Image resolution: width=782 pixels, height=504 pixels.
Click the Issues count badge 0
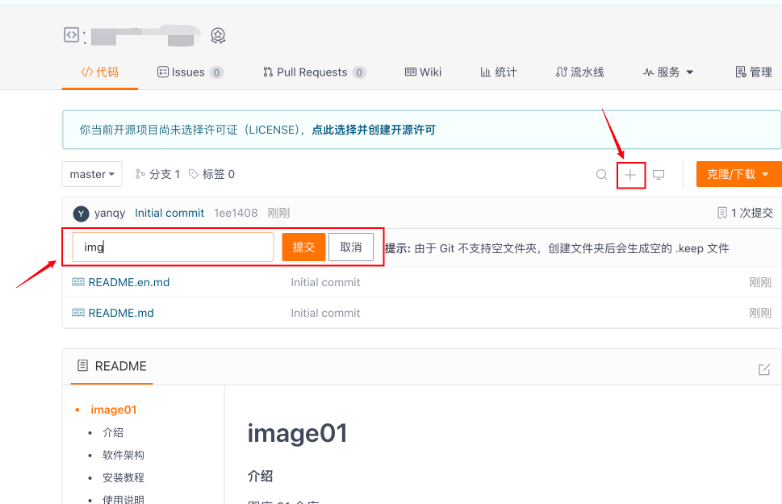click(216, 73)
